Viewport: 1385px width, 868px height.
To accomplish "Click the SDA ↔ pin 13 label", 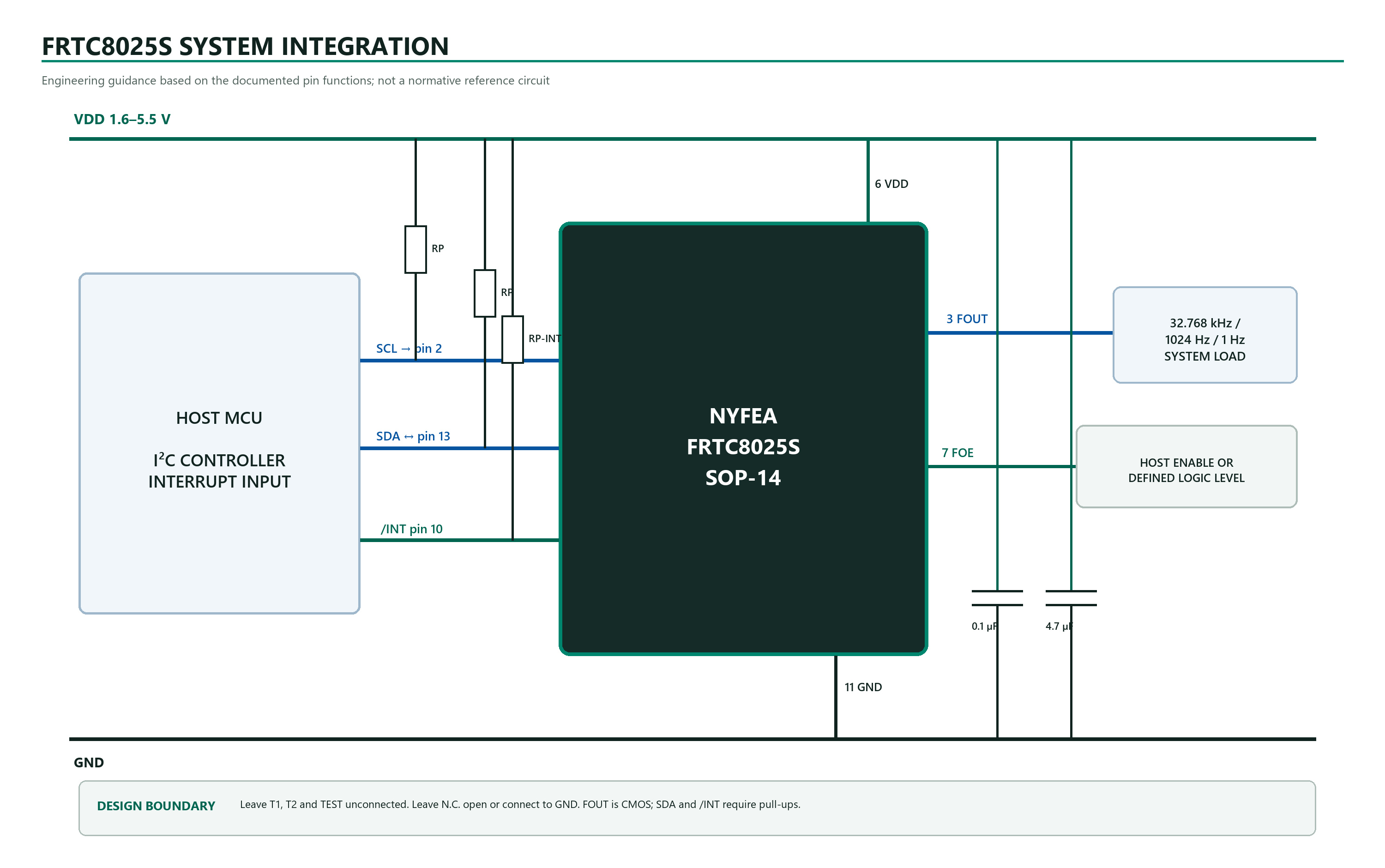I will [x=413, y=436].
